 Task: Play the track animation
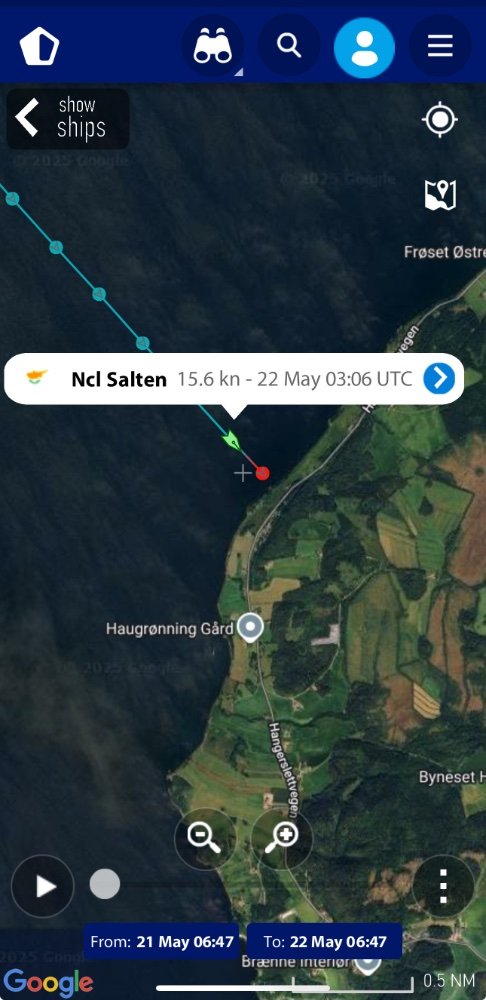coord(43,886)
